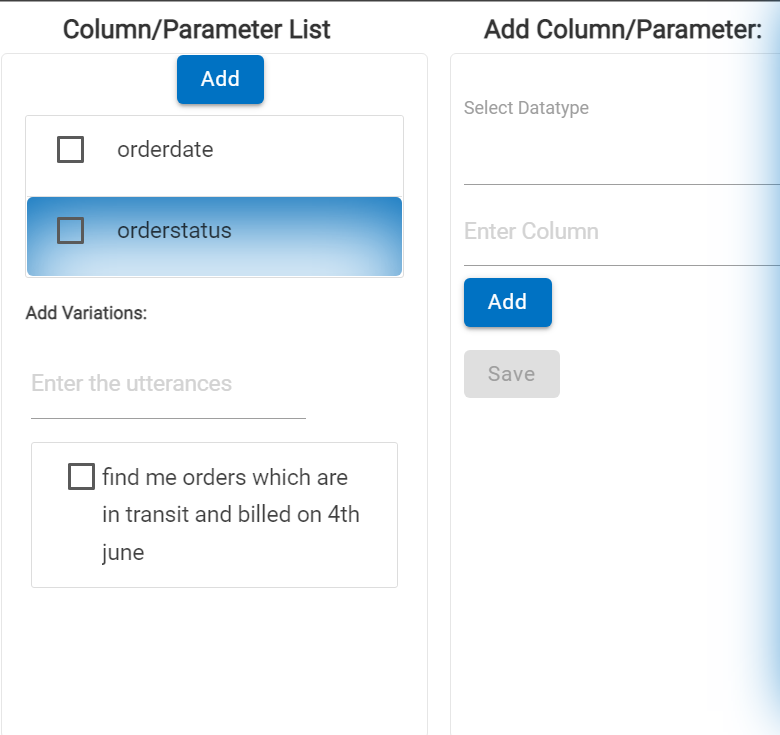
Task: Click the Column/Parameter List heading
Action: (x=197, y=29)
